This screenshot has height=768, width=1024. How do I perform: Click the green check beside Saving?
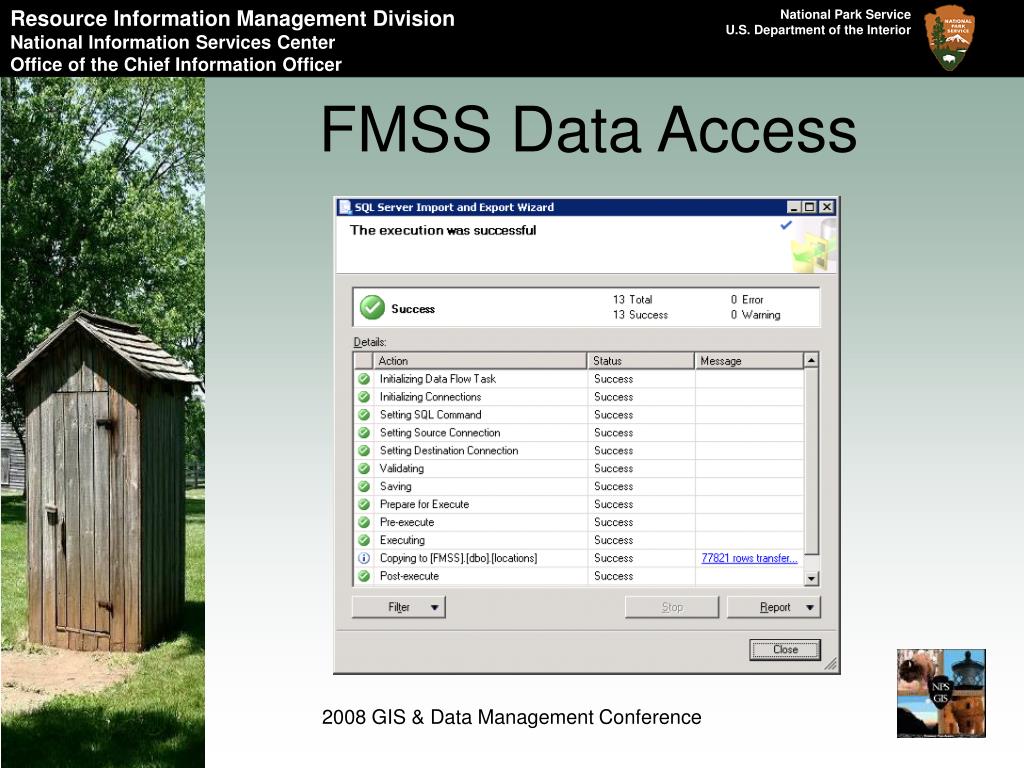[x=364, y=487]
